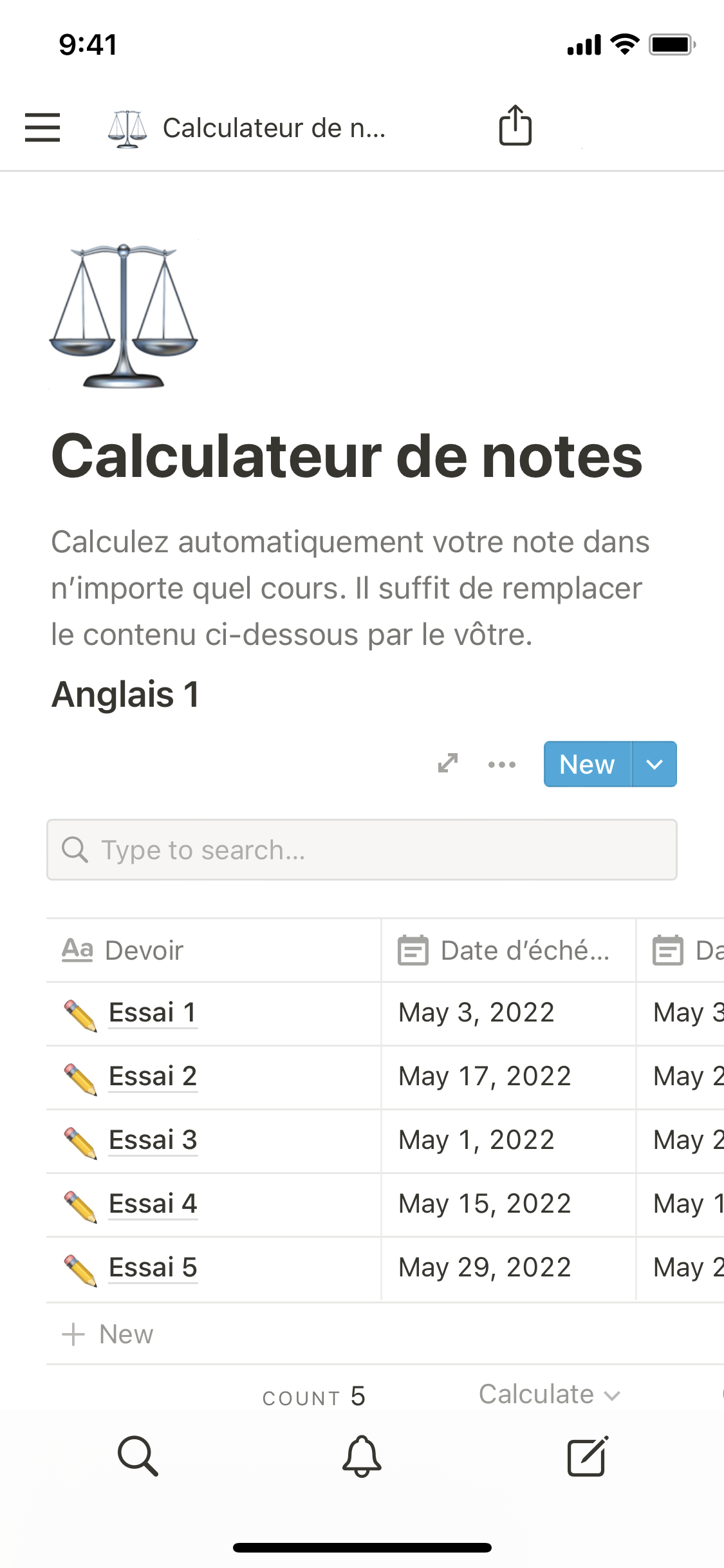
Task: Open the Essai 3 entry
Action: [153, 1140]
